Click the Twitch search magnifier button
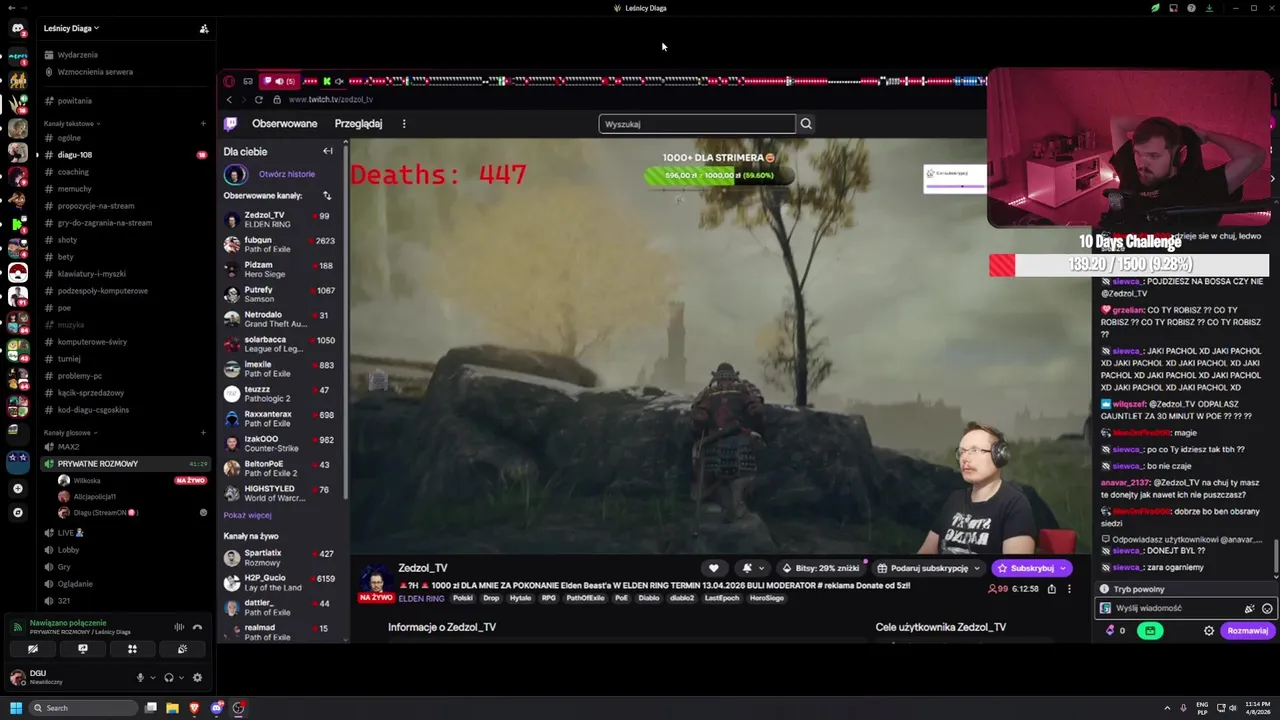The height and width of the screenshot is (720, 1280). (806, 124)
